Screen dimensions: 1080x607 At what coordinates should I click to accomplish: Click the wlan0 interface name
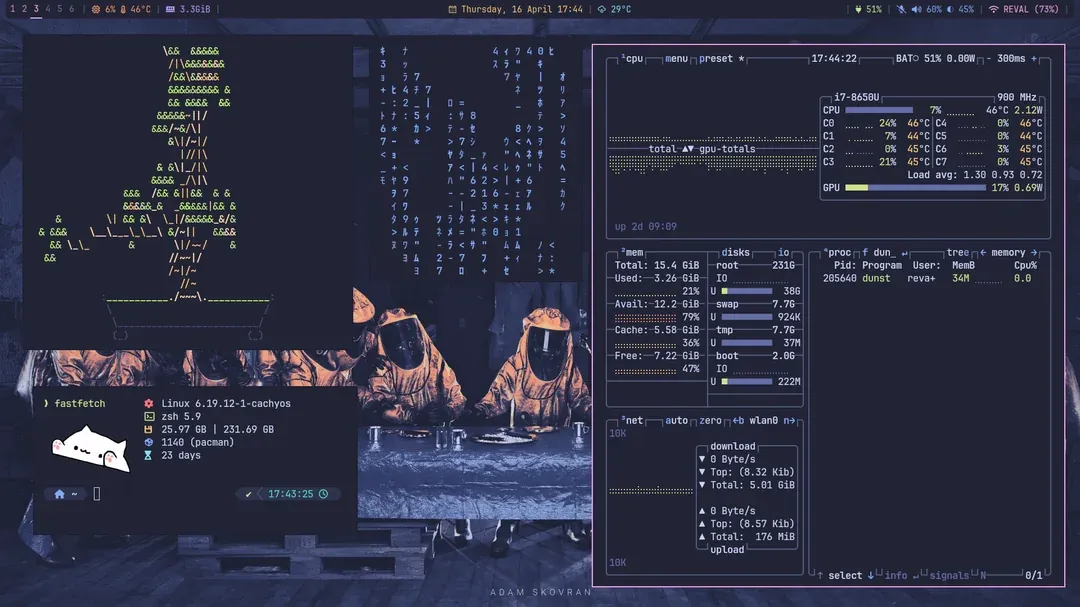pyautogui.click(x=764, y=420)
